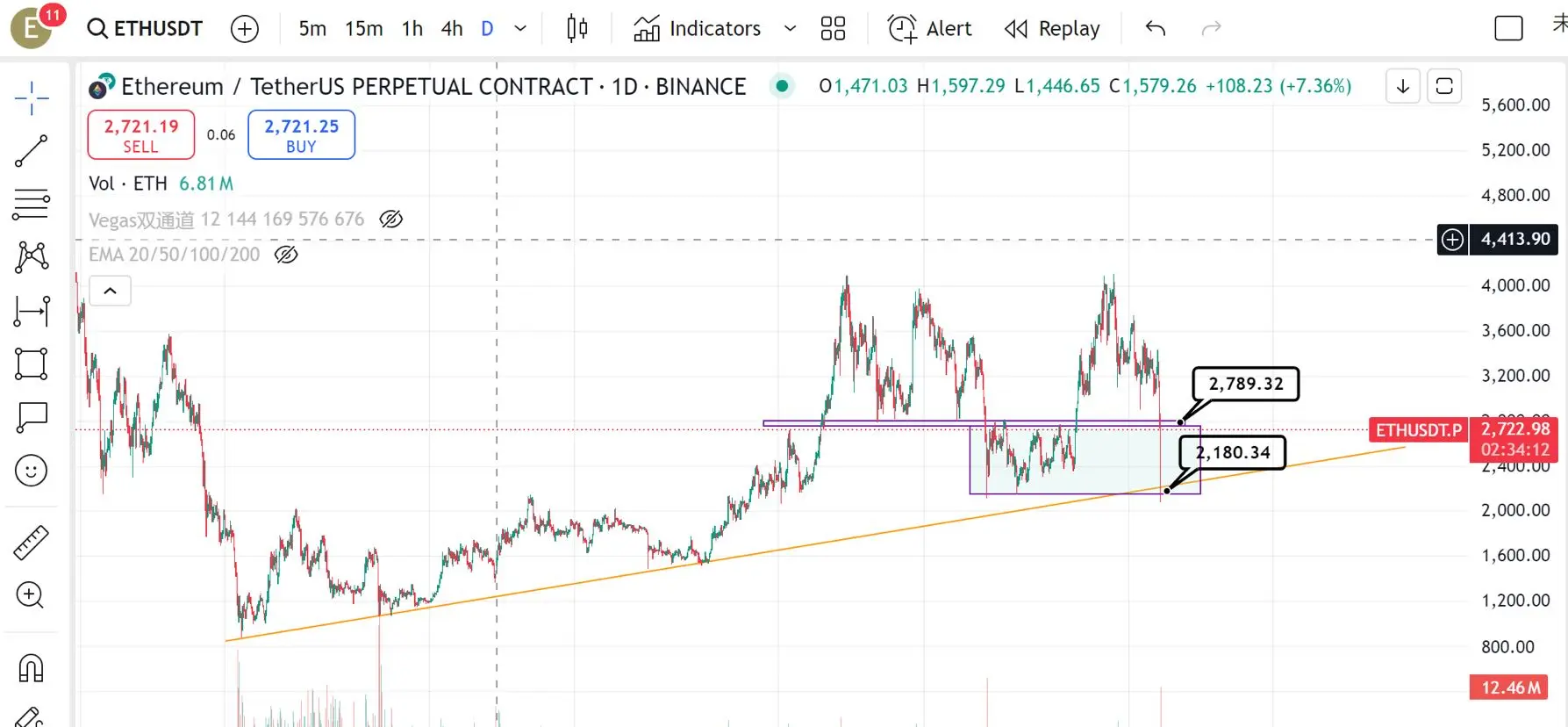Click the green market status dot

pos(782,86)
